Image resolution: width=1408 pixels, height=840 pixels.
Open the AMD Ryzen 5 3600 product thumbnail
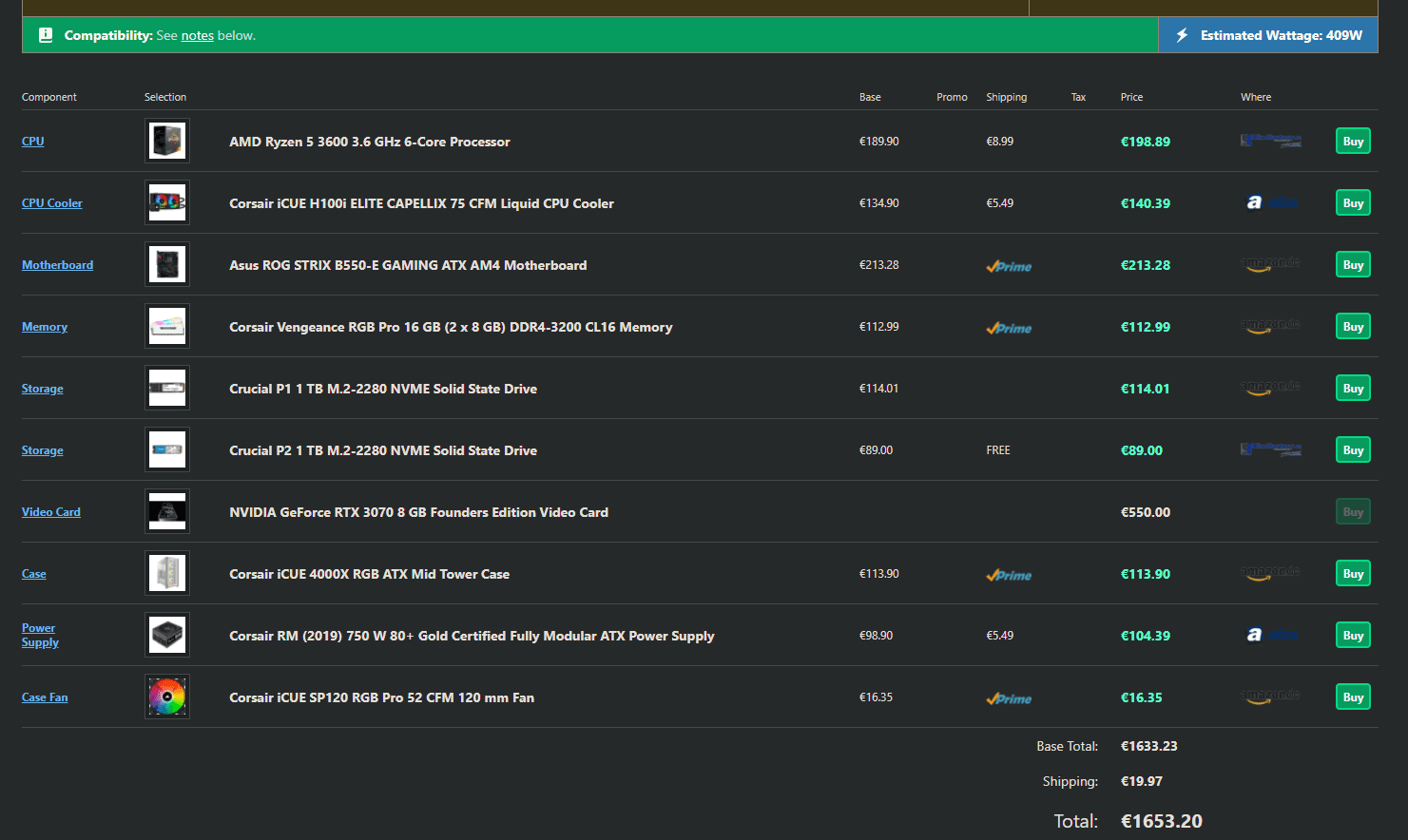point(167,141)
